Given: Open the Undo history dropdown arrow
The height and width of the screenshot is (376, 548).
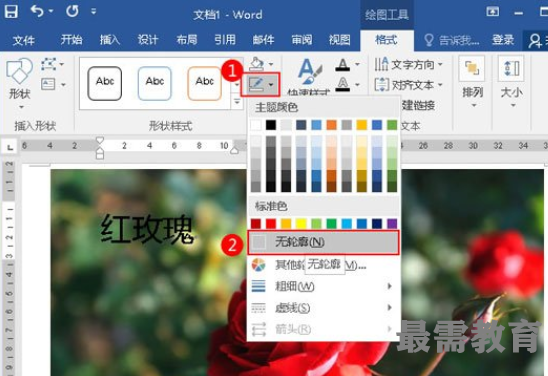Looking at the screenshot, I should click(51, 12).
